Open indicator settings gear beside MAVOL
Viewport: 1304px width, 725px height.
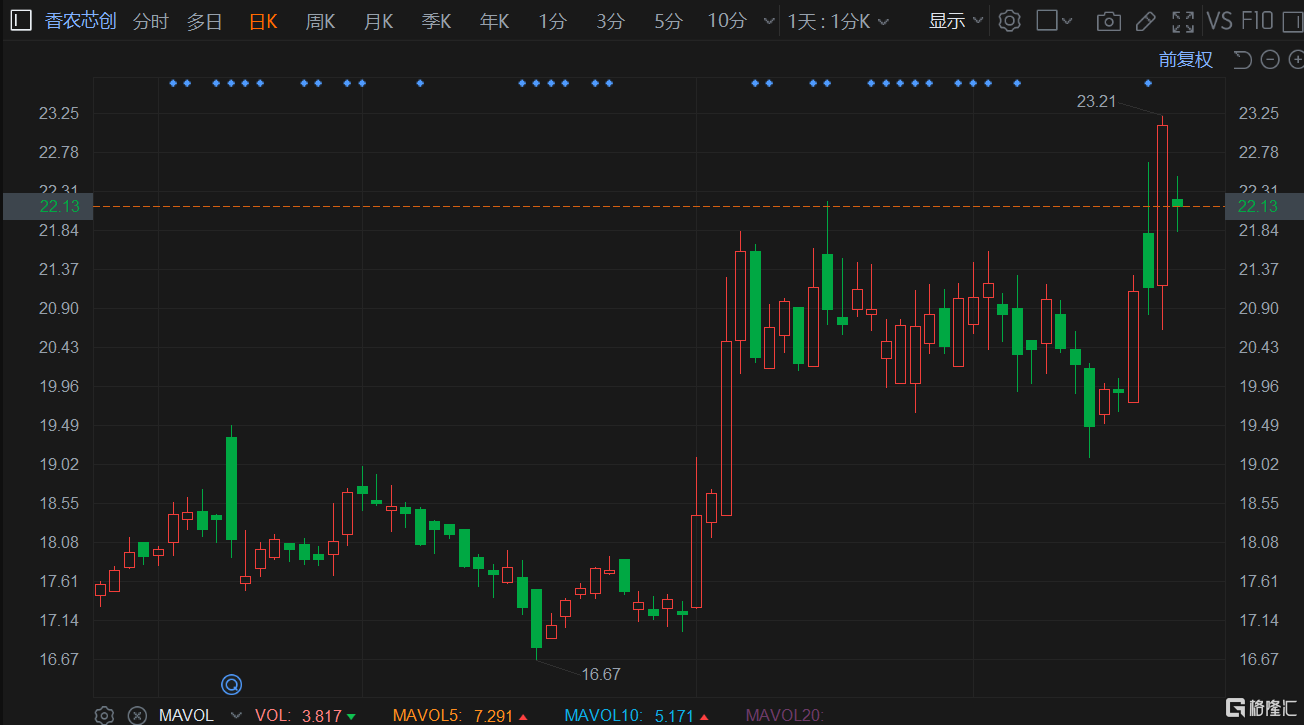tap(104, 715)
